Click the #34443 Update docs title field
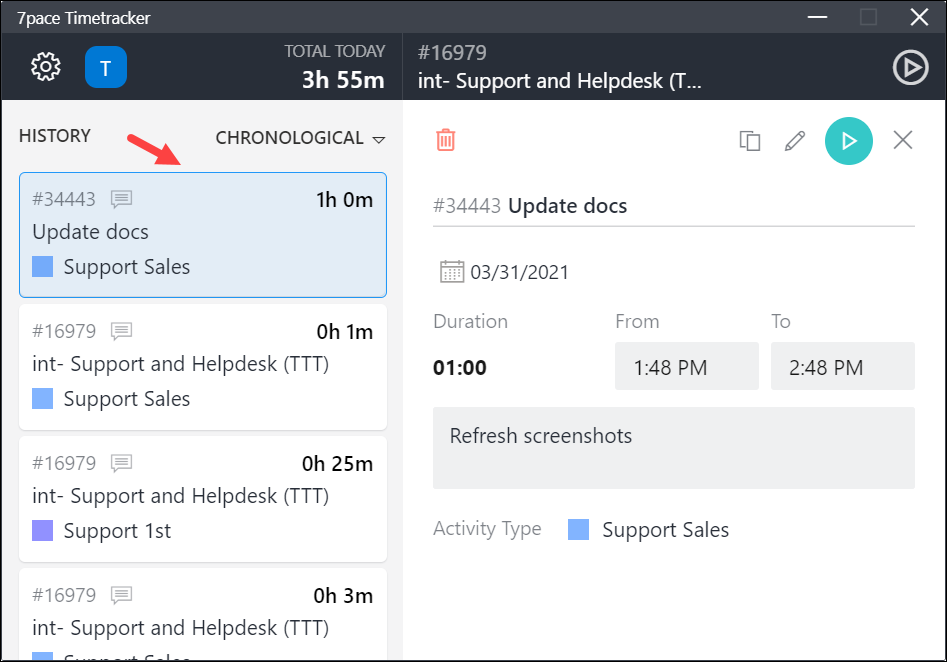The image size is (947, 662). (674, 206)
